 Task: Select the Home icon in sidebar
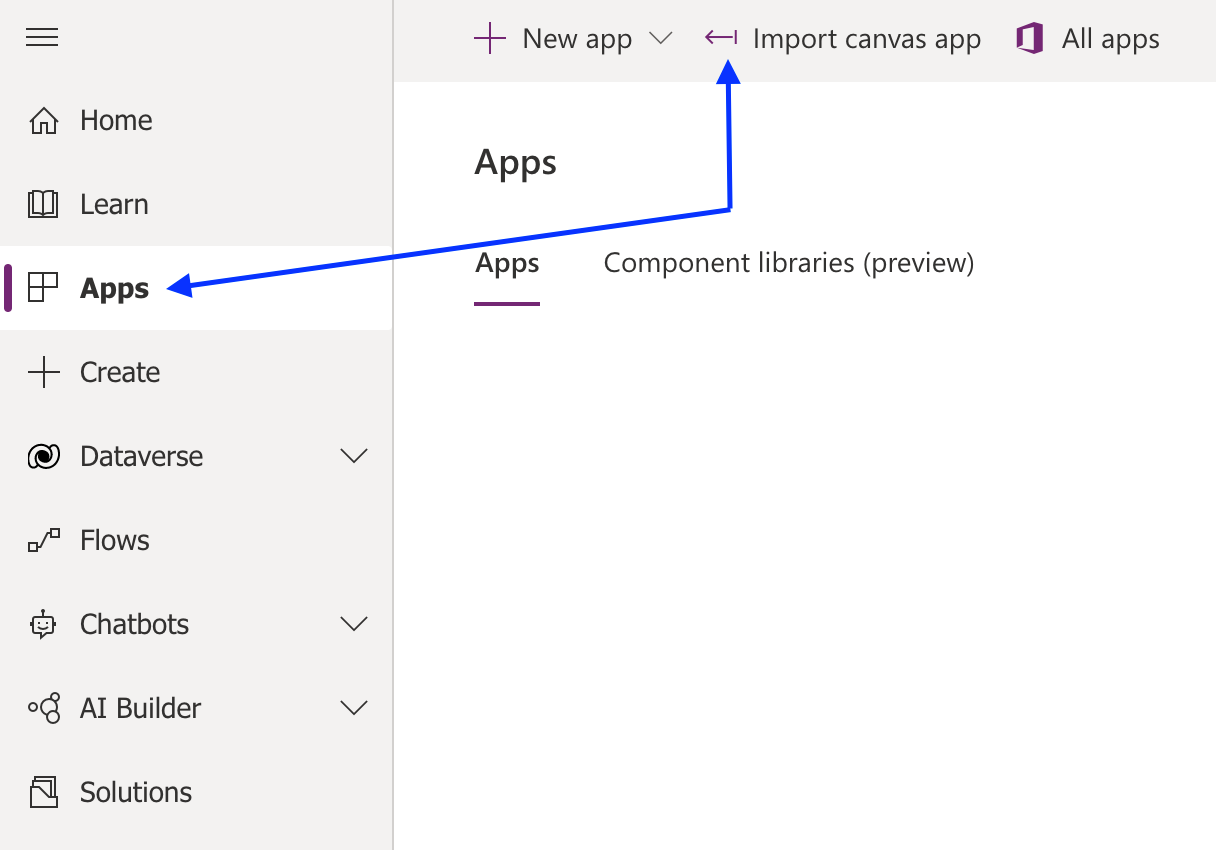[44, 119]
